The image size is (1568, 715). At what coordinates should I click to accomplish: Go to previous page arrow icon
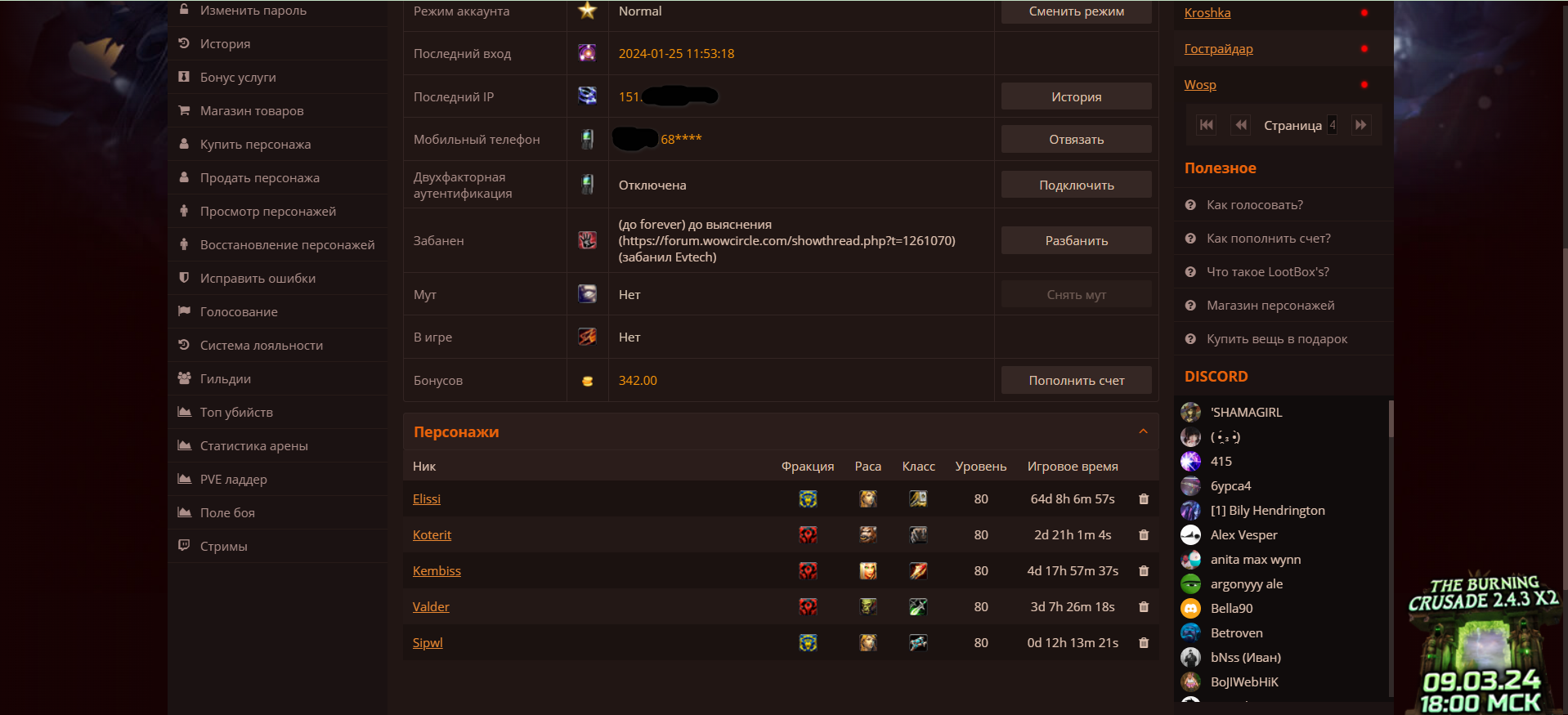tap(1241, 125)
